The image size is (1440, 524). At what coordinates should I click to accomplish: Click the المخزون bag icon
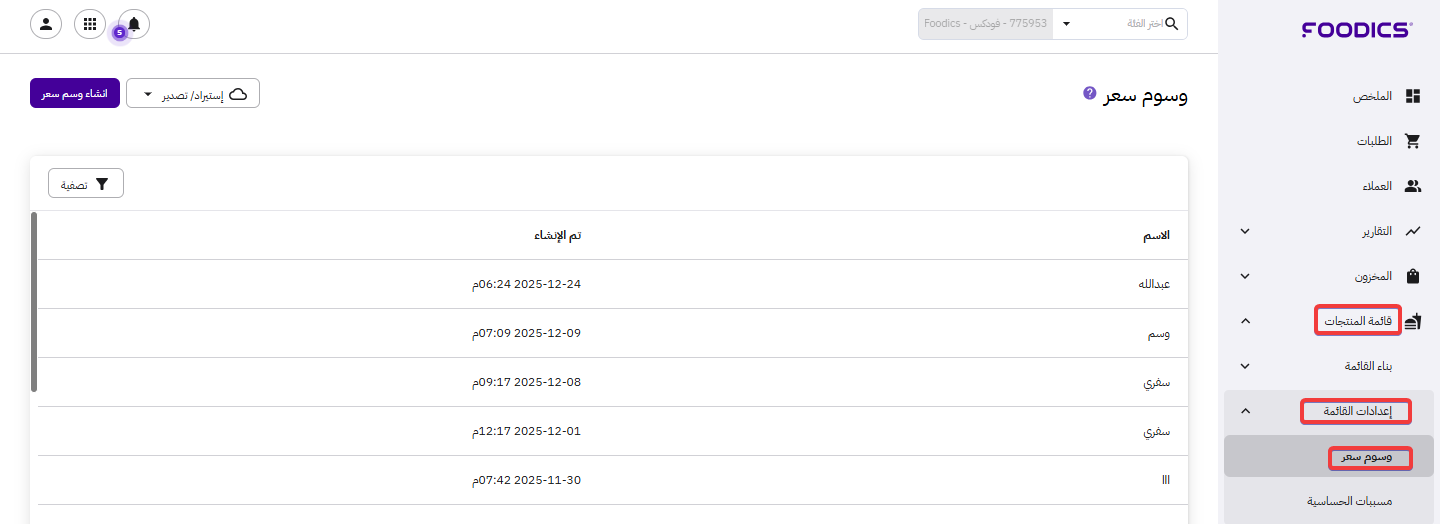click(x=1413, y=276)
